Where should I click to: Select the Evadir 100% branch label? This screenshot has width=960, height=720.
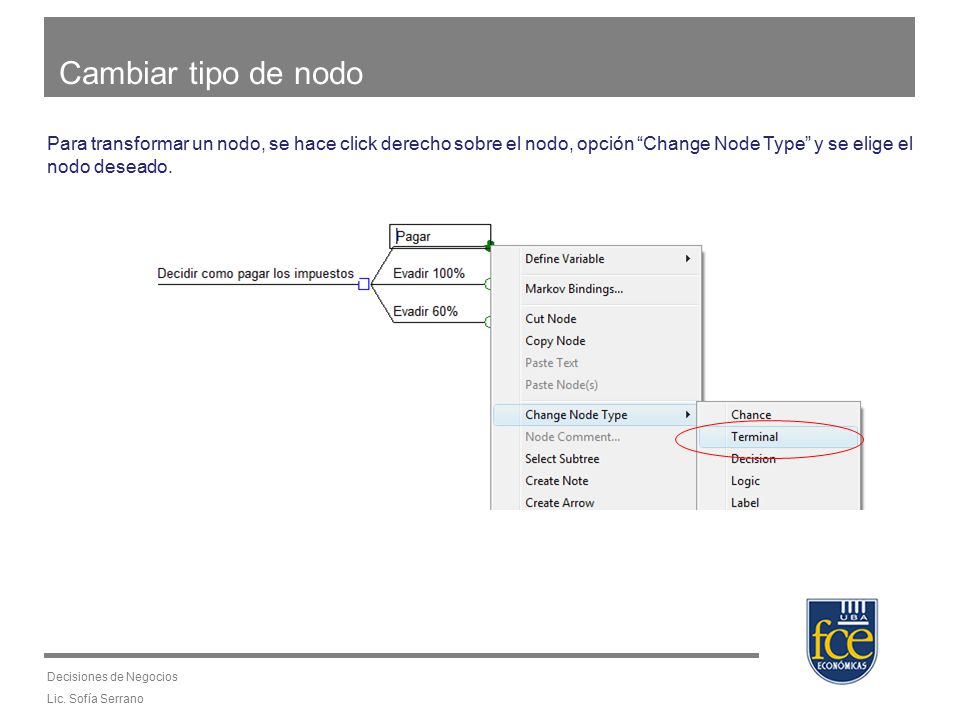(x=429, y=274)
